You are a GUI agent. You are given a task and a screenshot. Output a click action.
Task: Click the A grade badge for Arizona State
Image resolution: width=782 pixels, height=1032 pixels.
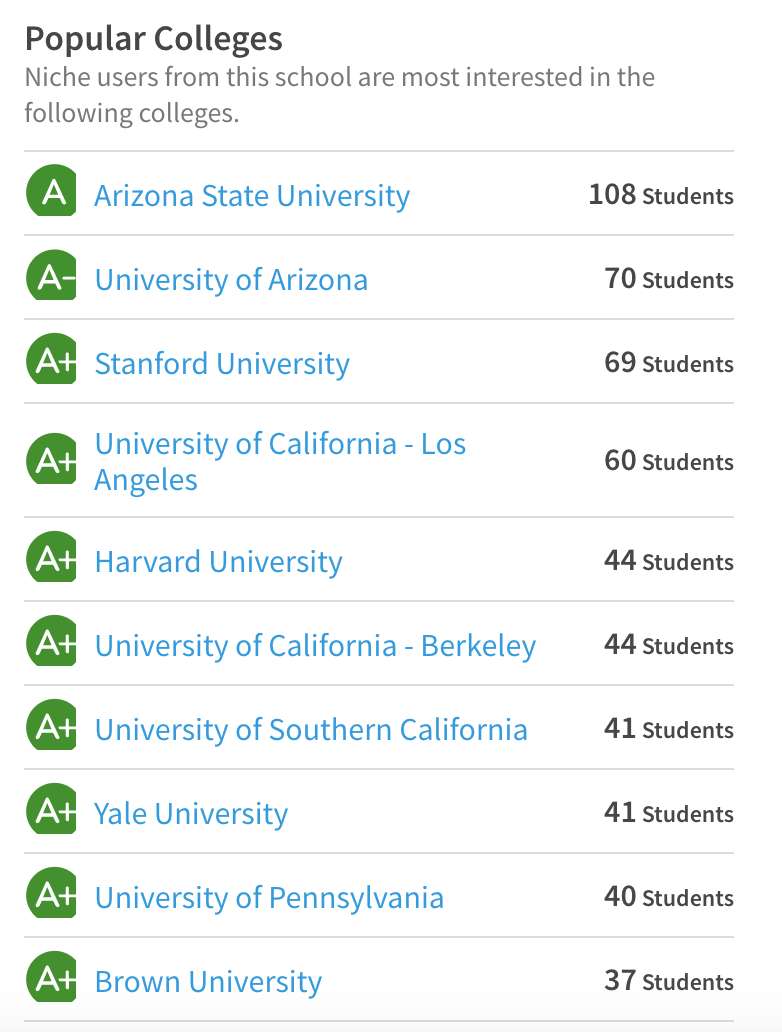(x=51, y=193)
